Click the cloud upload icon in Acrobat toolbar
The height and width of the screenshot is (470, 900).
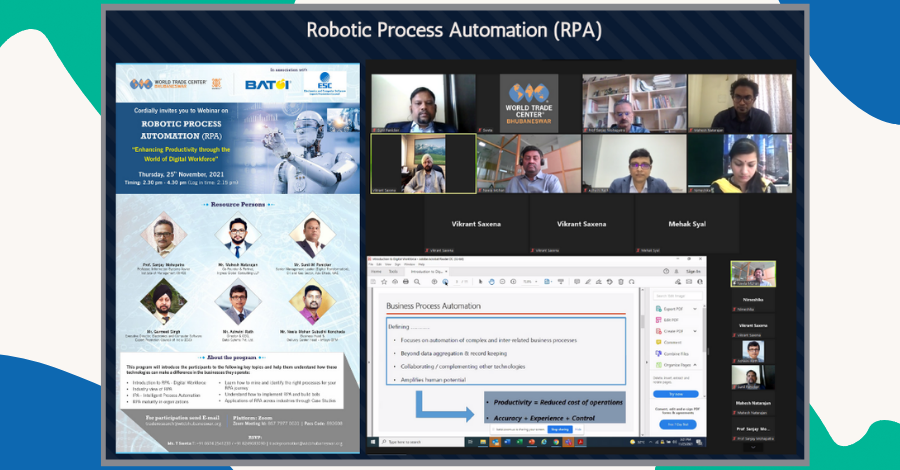(x=395, y=282)
